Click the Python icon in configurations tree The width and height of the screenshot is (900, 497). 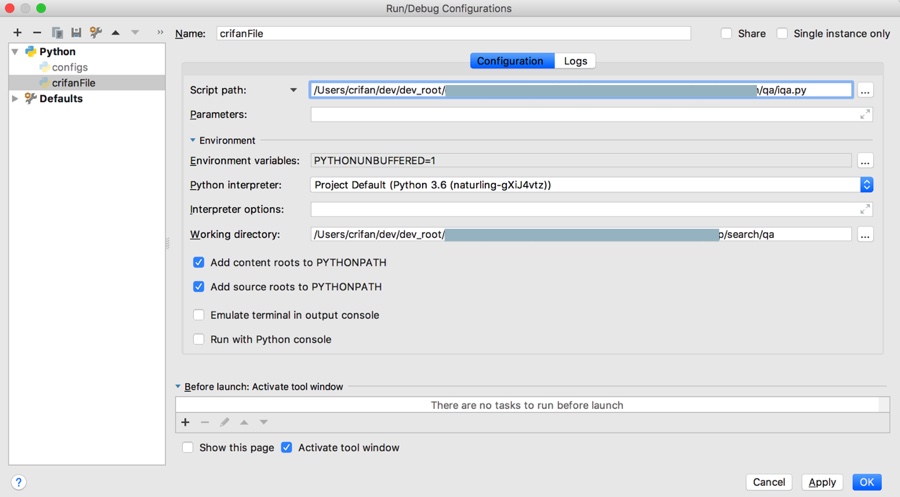[30, 52]
